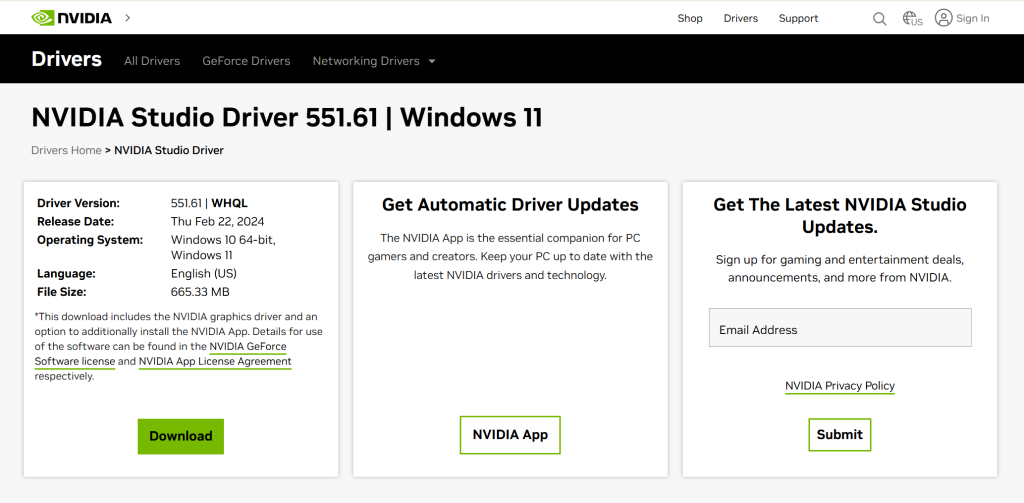Switch to GeForce Drivers tab

pos(246,61)
